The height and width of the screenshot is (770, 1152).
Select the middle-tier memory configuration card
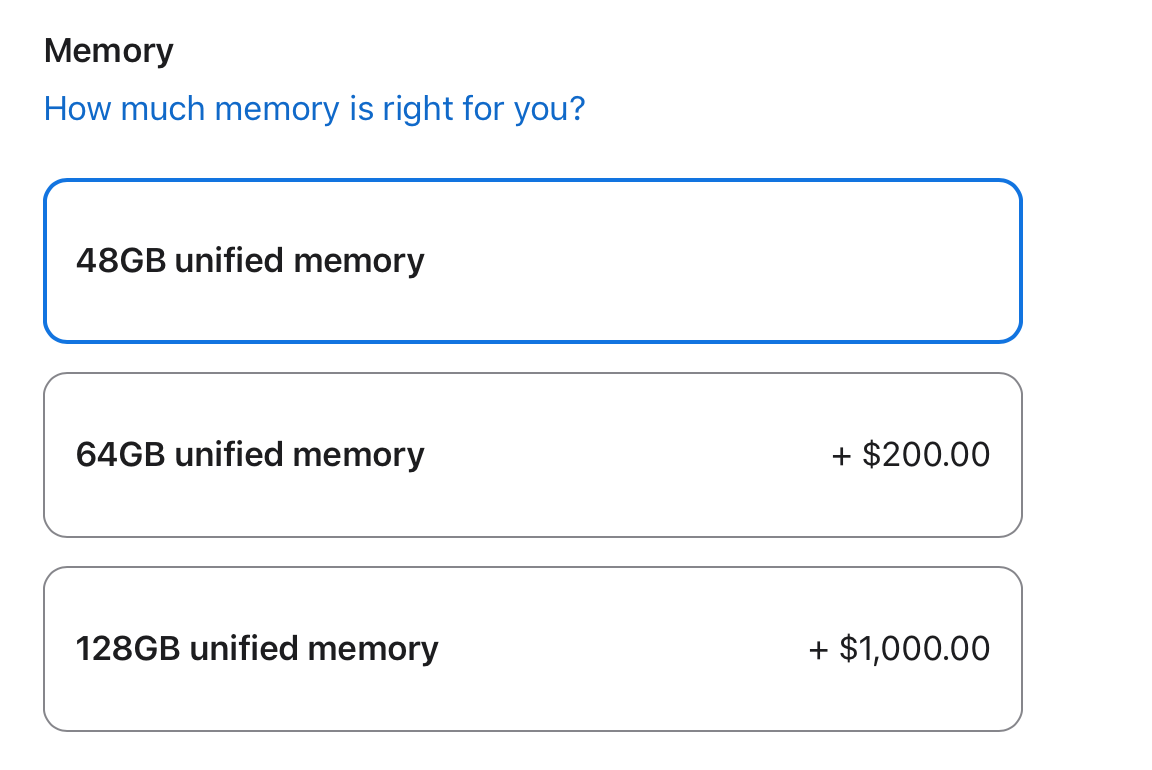pos(532,455)
